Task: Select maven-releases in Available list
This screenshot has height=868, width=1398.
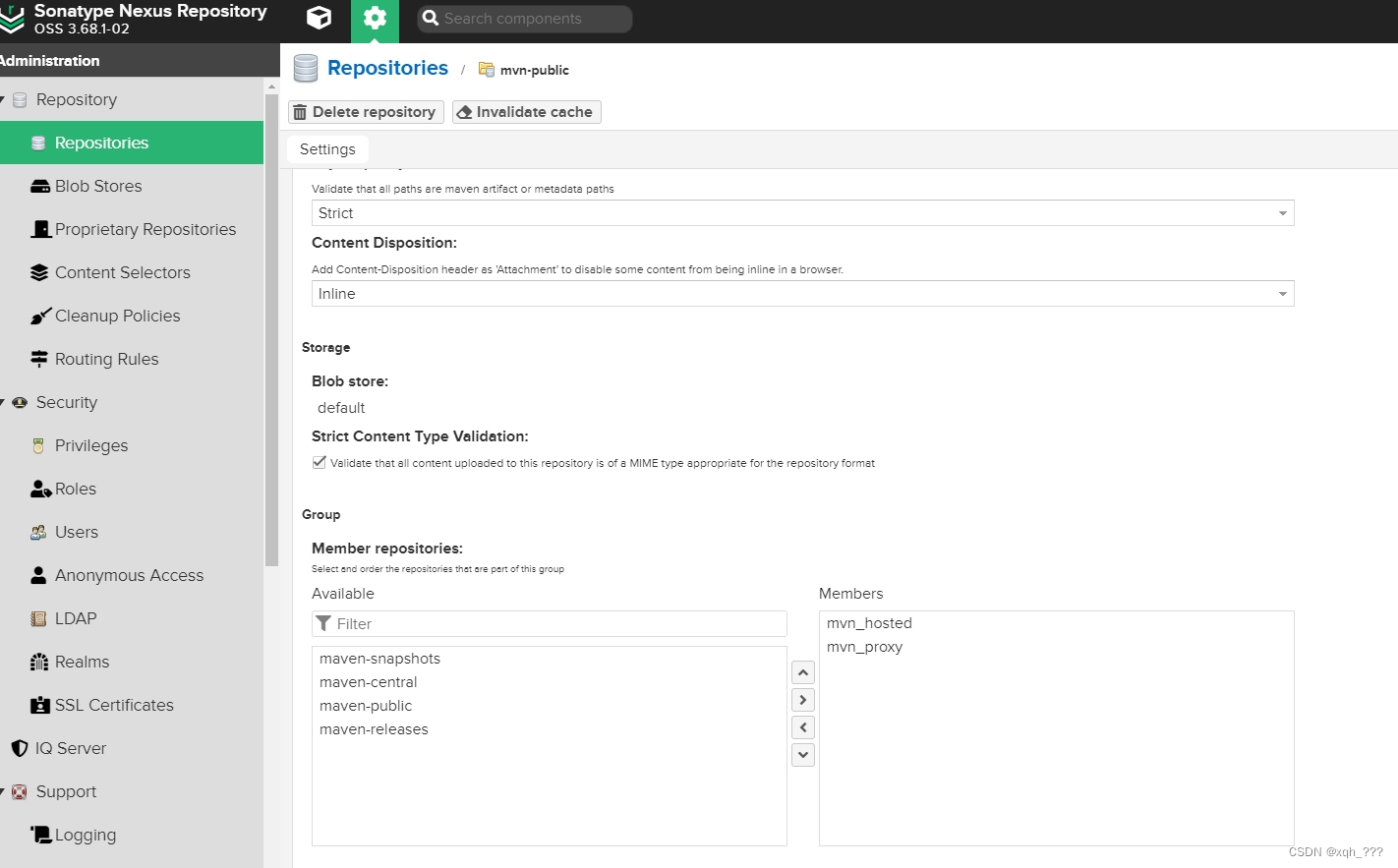Action: point(549,729)
